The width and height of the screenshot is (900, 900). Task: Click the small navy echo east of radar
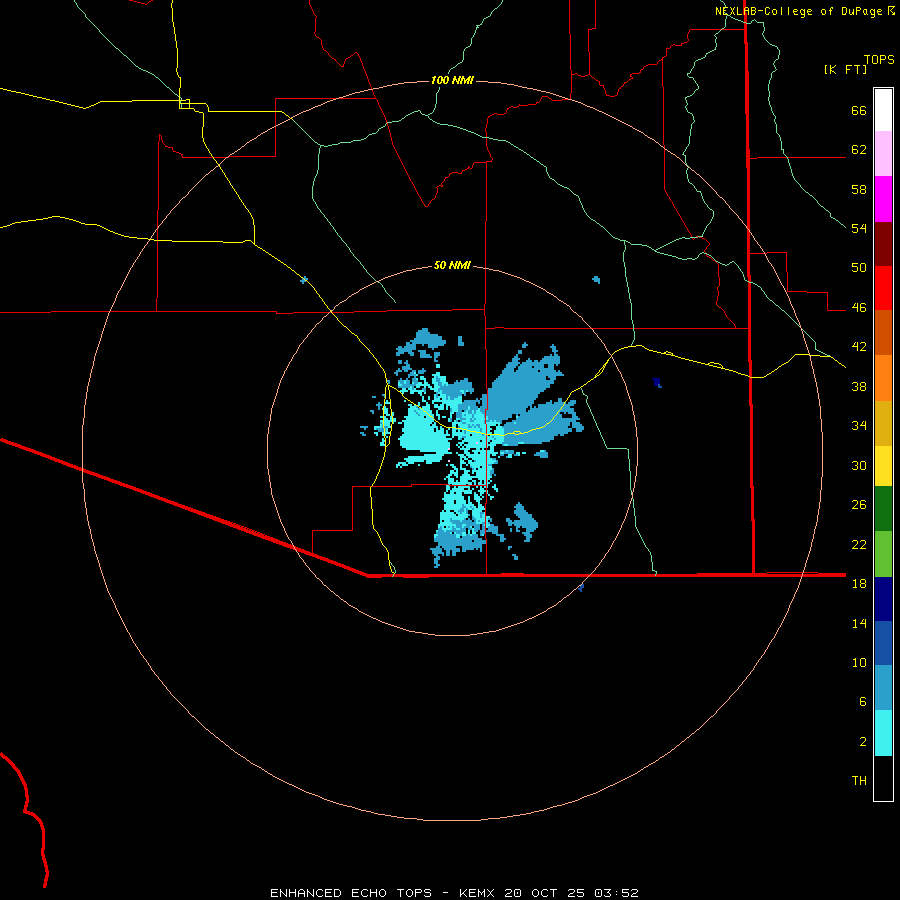pos(657,382)
